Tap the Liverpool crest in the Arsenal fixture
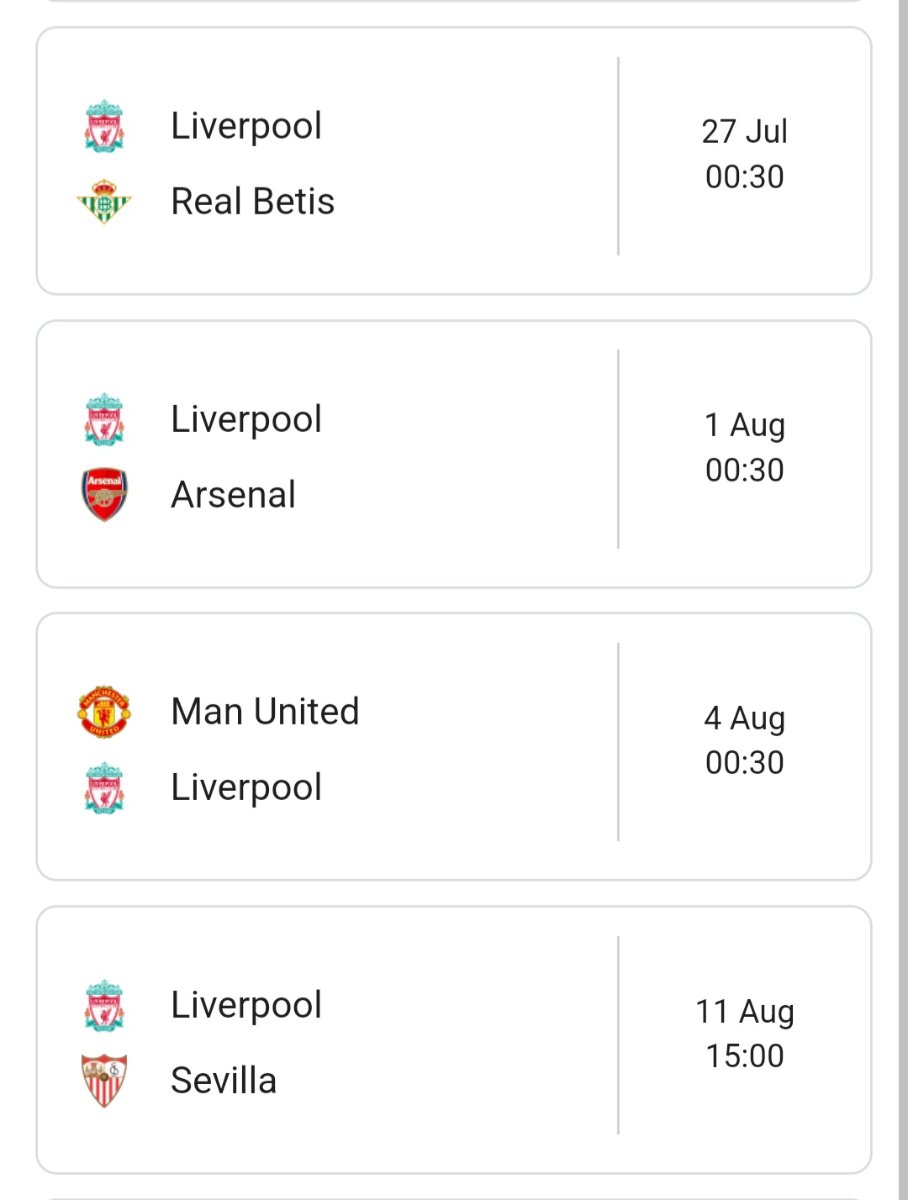The height and width of the screenshot is (1200, 908). pyautogui.click(x=104, y=420)
